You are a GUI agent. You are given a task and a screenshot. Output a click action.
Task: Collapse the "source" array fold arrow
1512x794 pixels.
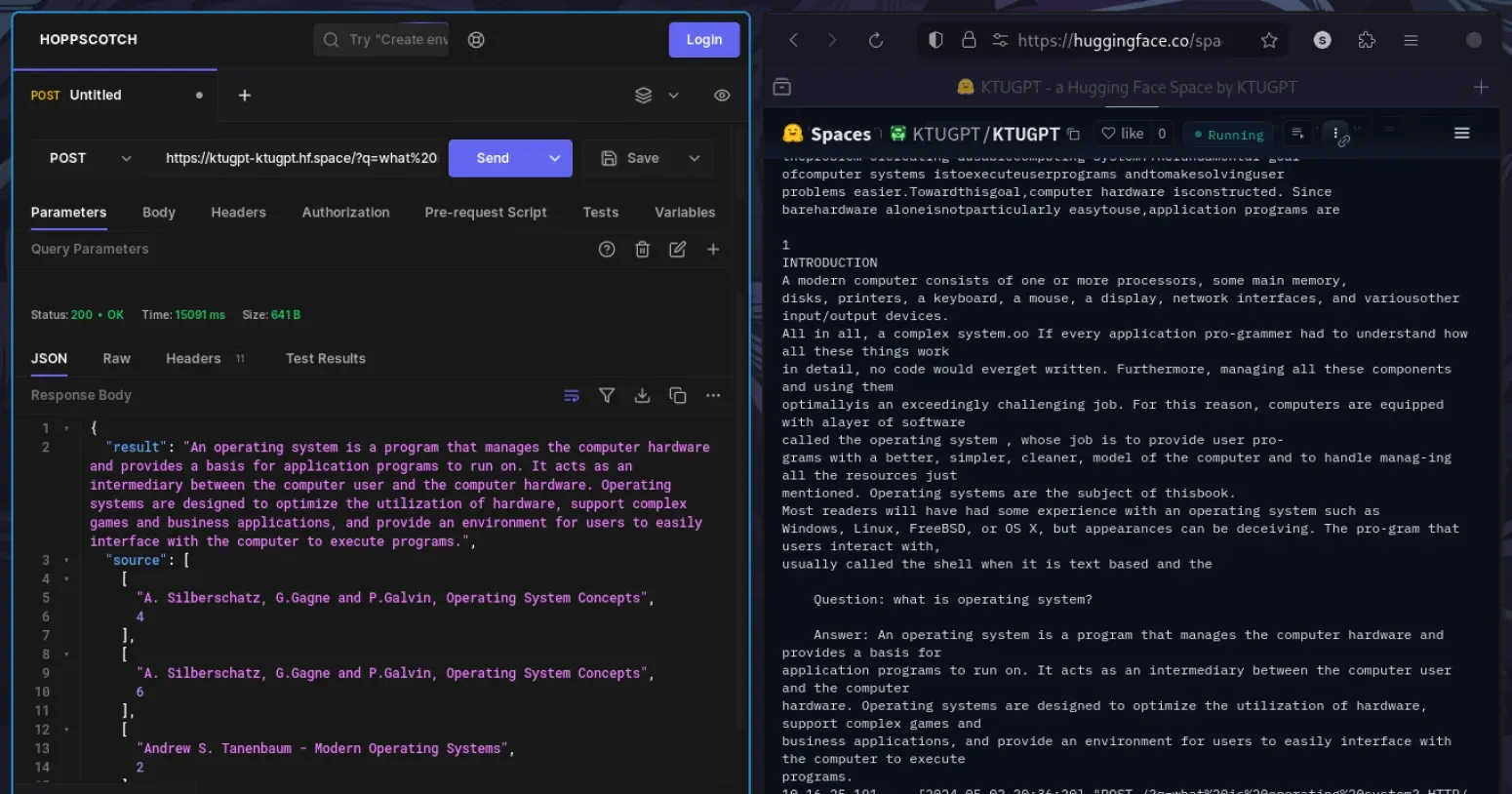[x=66, y=561]
